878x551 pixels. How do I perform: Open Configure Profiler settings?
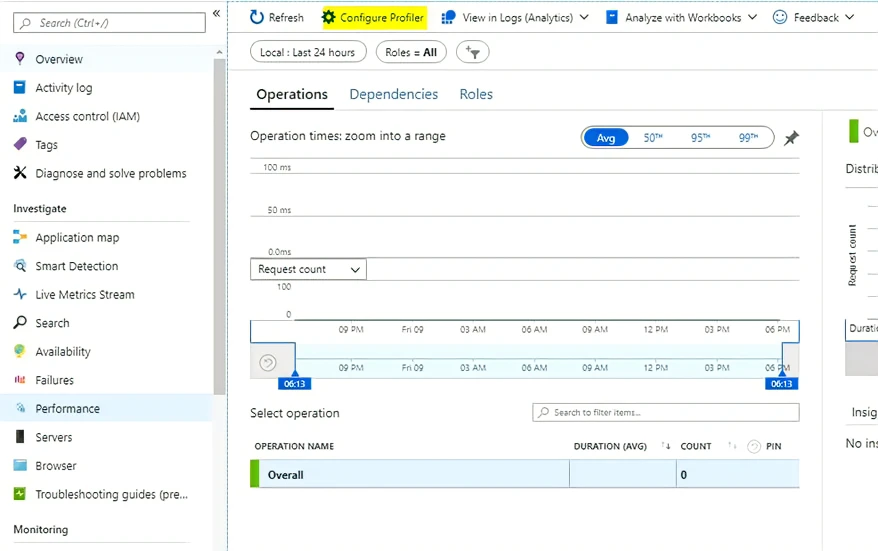[x=373, y=17]
